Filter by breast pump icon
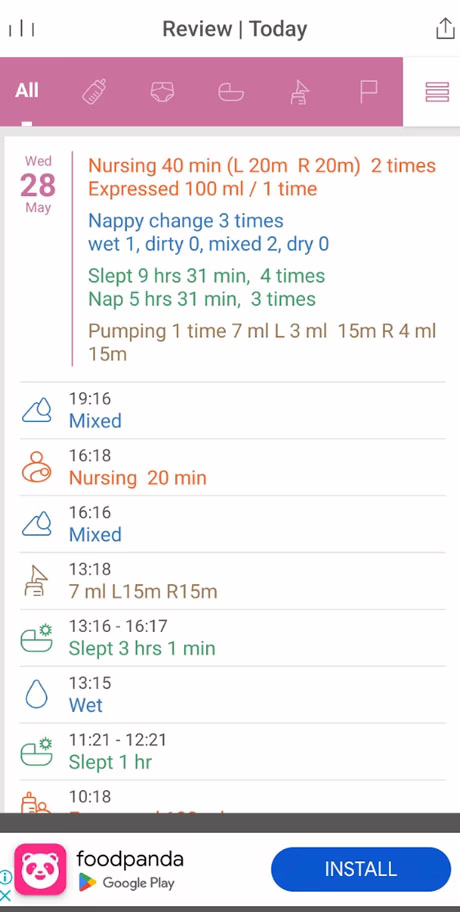 click(299, 92)
